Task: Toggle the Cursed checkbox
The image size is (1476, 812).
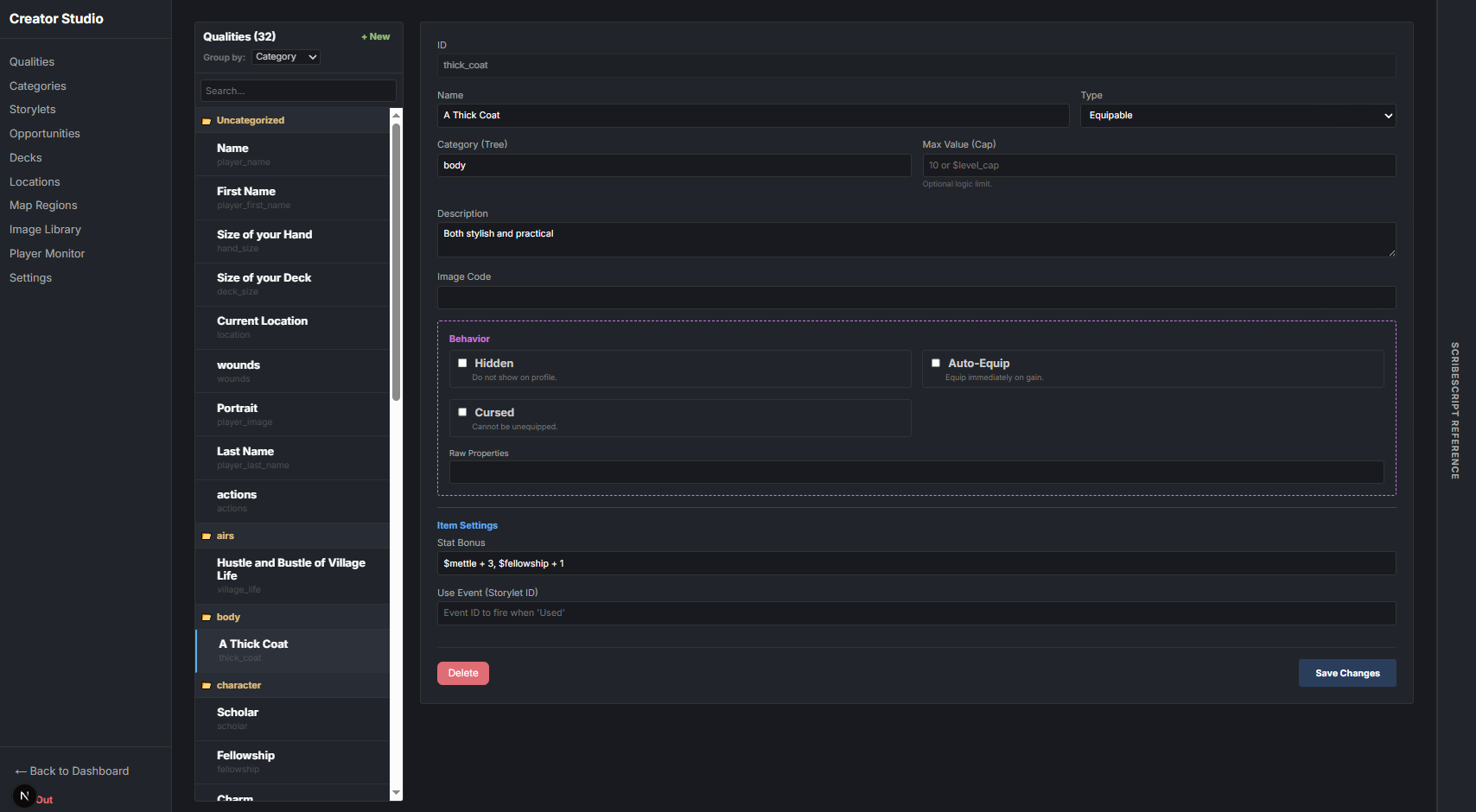Action: (462, 413)
